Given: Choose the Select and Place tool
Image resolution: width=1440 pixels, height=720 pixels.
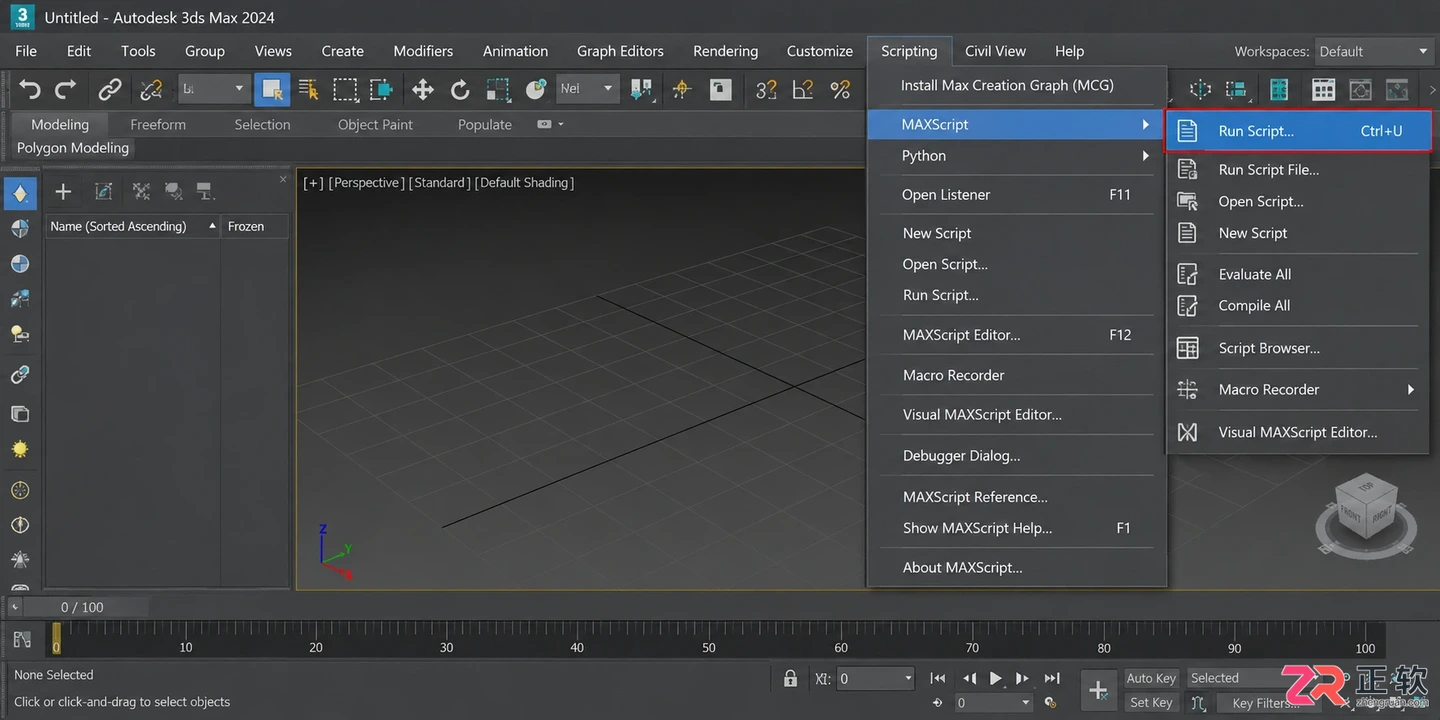Looking at the screenshot, I should pyautogui.click(x=536, y=89).
